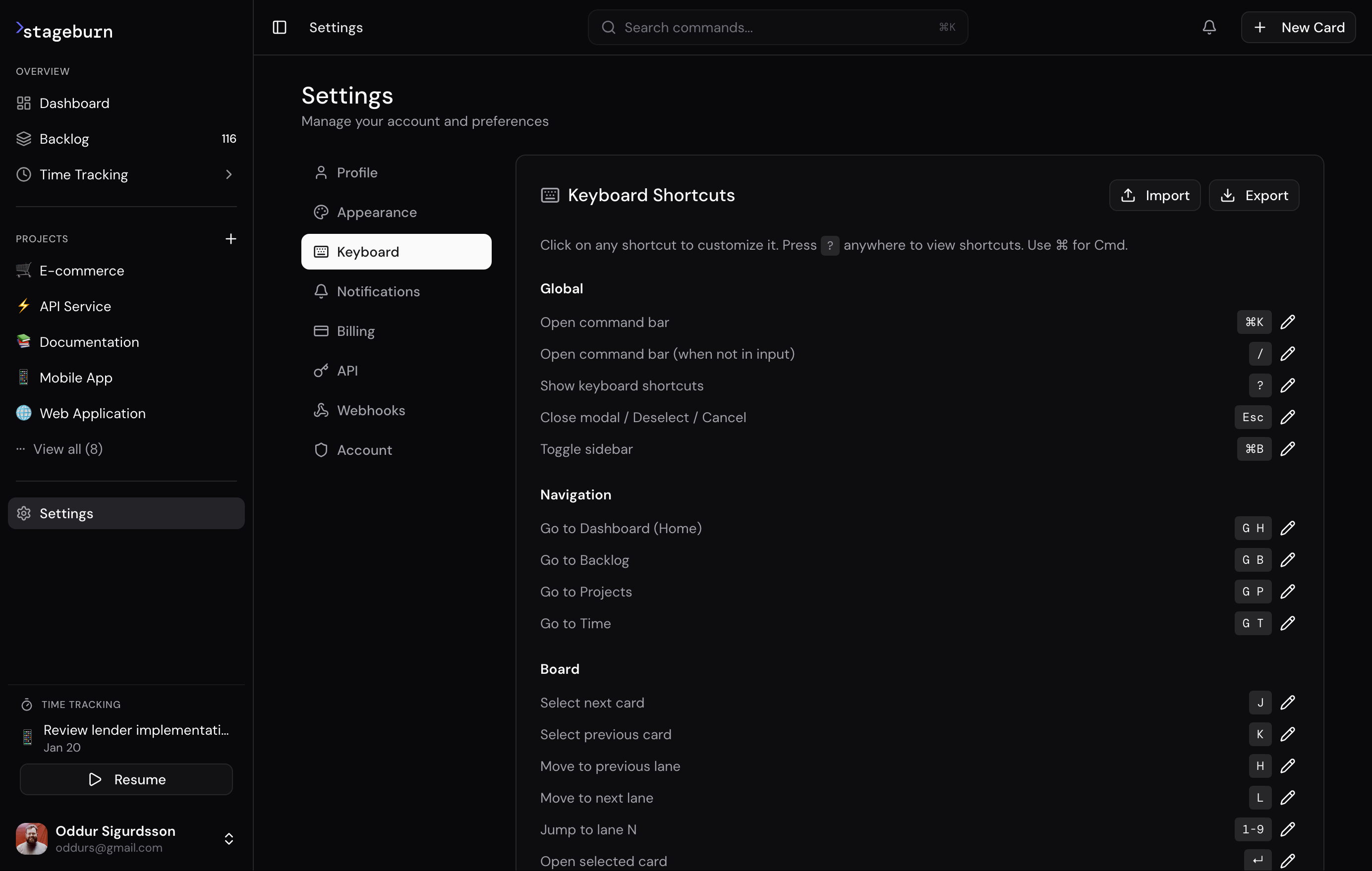This screenshot has width=1372, height=871.
Task: Expand the Time Tracking chevron
Action: coord(229,174)
